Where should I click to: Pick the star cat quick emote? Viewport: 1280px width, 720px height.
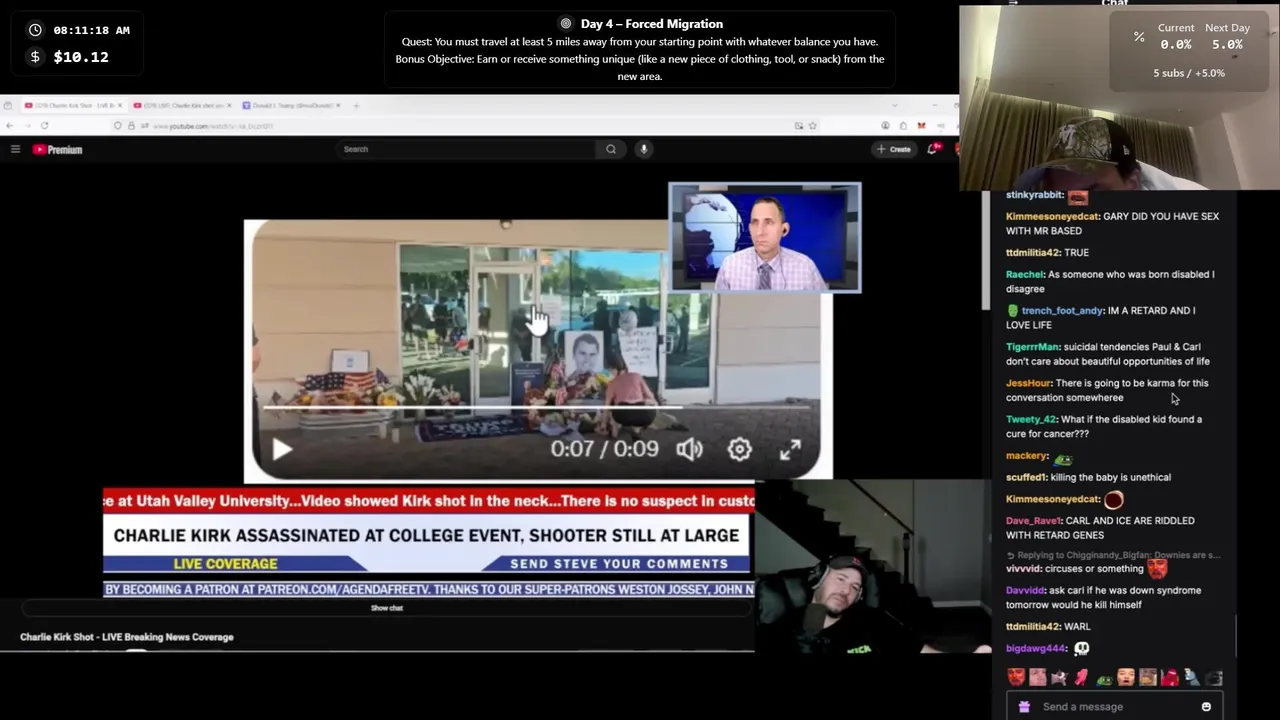click(1058, 678)
